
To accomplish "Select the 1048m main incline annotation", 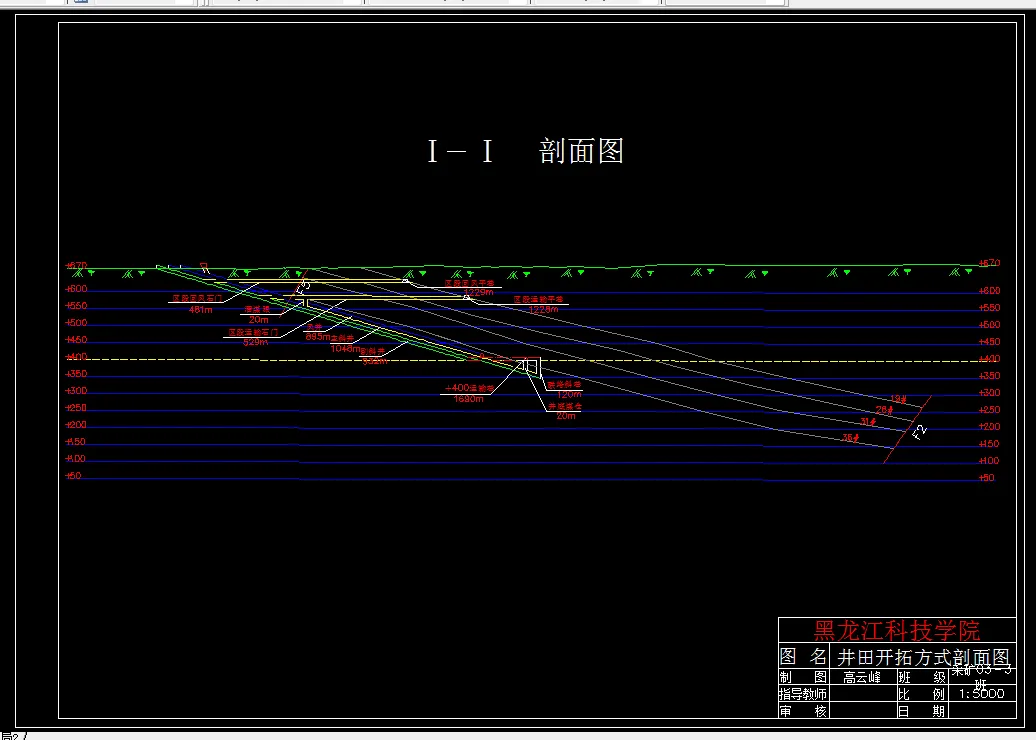I will click(x=346, y=349).
